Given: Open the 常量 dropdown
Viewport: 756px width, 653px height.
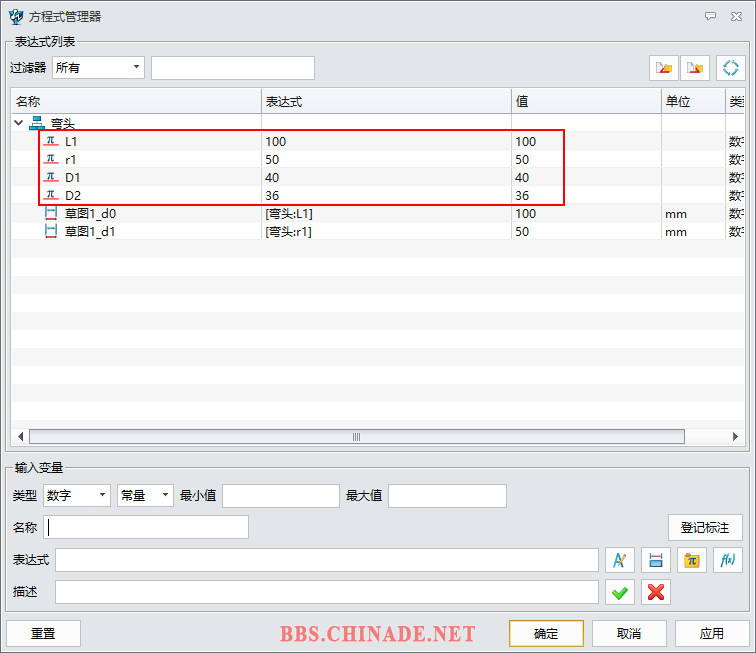Looking at the screenshot, I should 145,495.
